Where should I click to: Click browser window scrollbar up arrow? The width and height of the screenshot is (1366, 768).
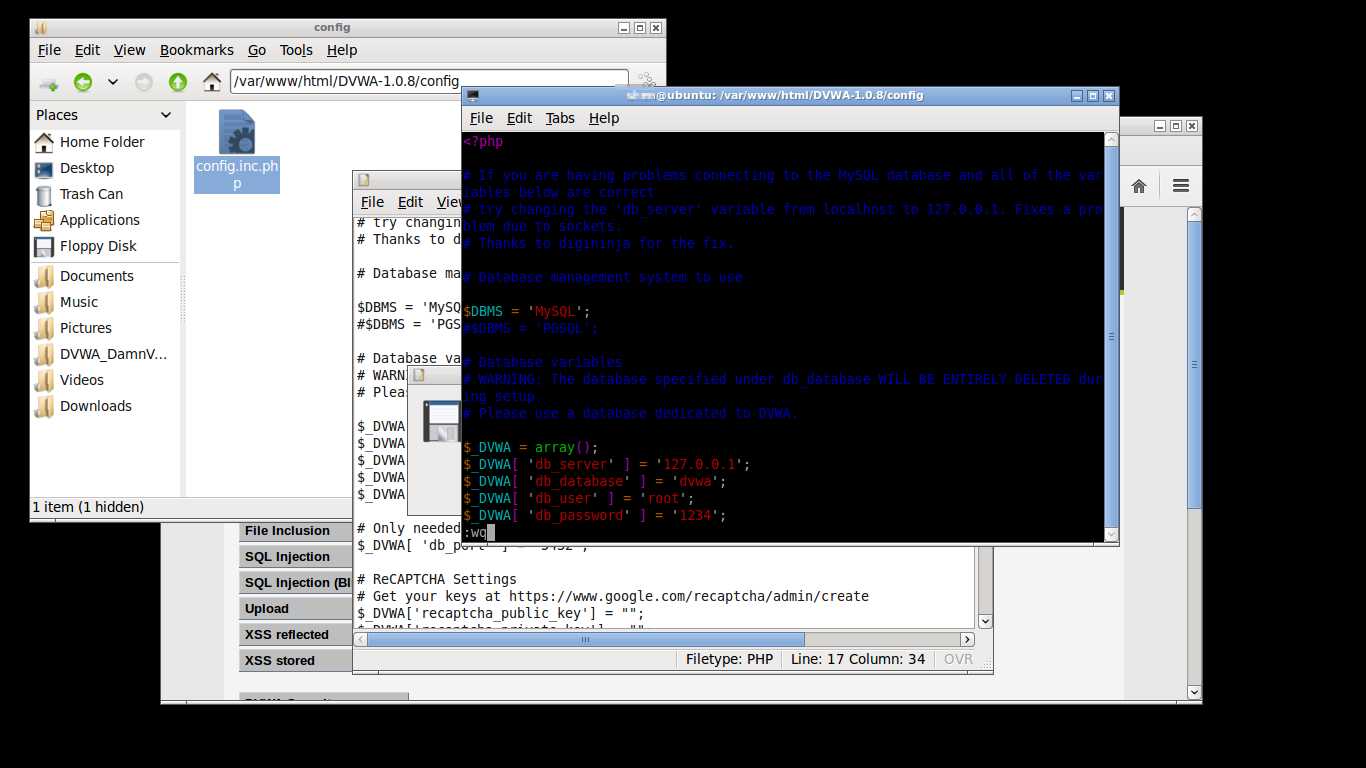1194,214
